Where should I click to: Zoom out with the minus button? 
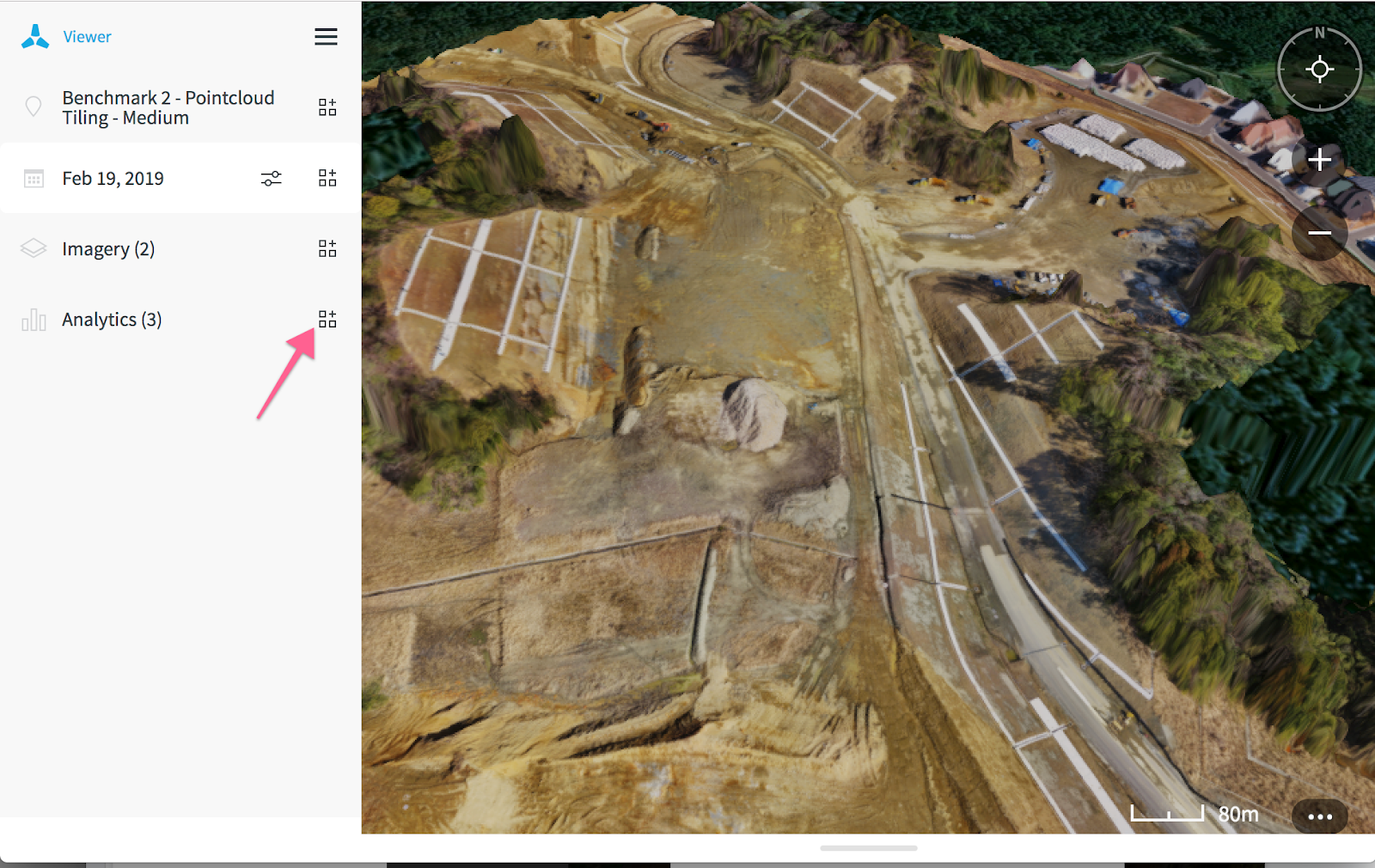1319,233
